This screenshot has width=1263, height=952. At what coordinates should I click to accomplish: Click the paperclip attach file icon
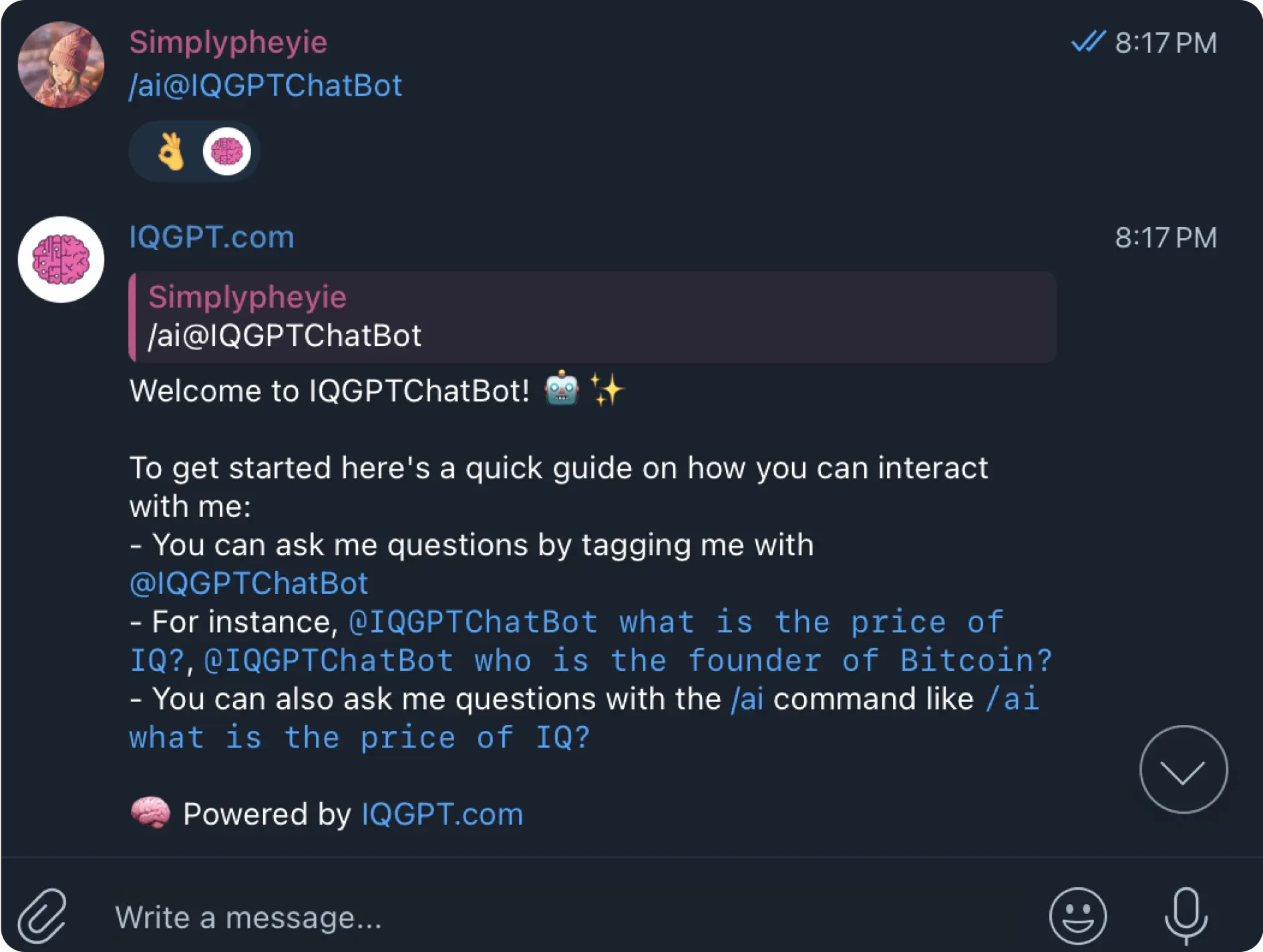[x=42, y=916]
